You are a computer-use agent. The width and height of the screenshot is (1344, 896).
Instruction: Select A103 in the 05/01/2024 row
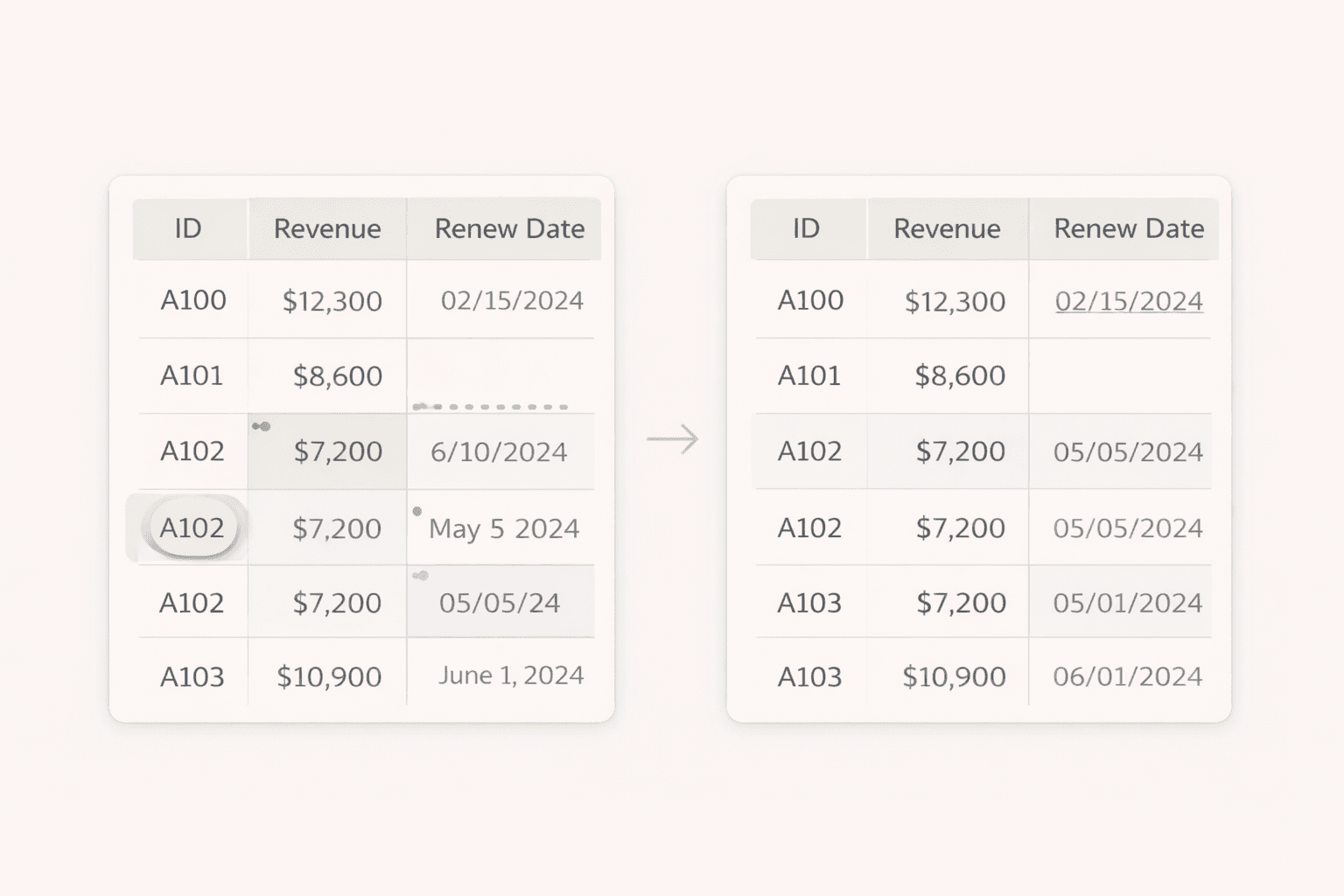[x=809, y=603]
